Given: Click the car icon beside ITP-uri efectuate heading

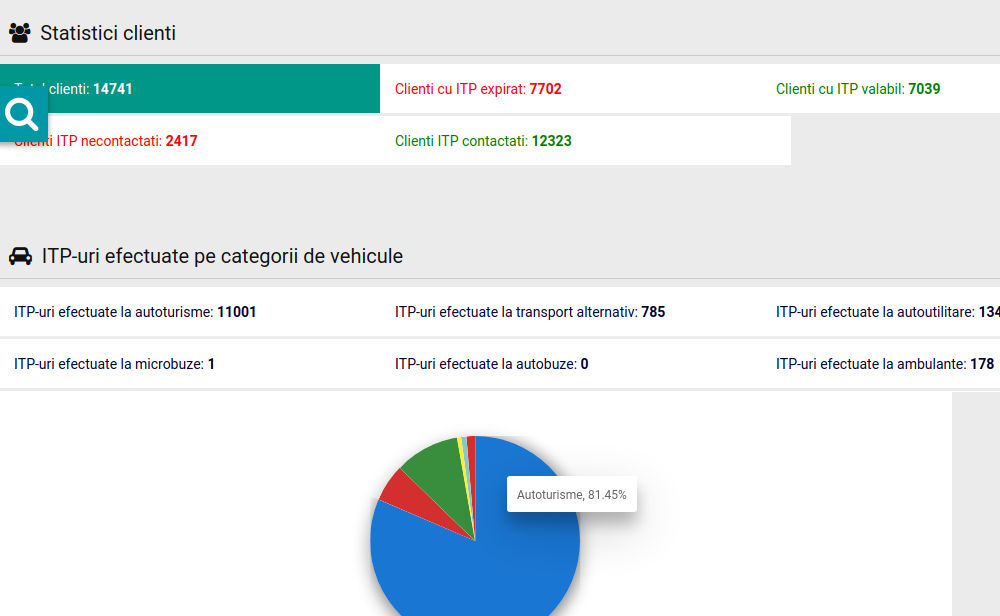Looking at the screenshot, I should coord(20,256).
